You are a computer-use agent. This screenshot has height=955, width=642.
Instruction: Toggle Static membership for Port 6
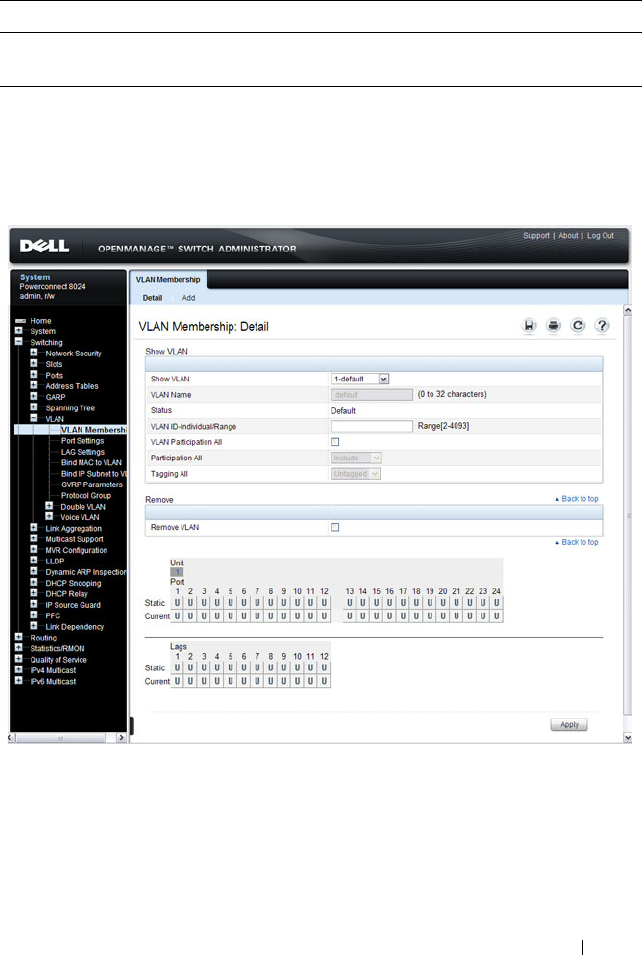[x=244, y=603]
